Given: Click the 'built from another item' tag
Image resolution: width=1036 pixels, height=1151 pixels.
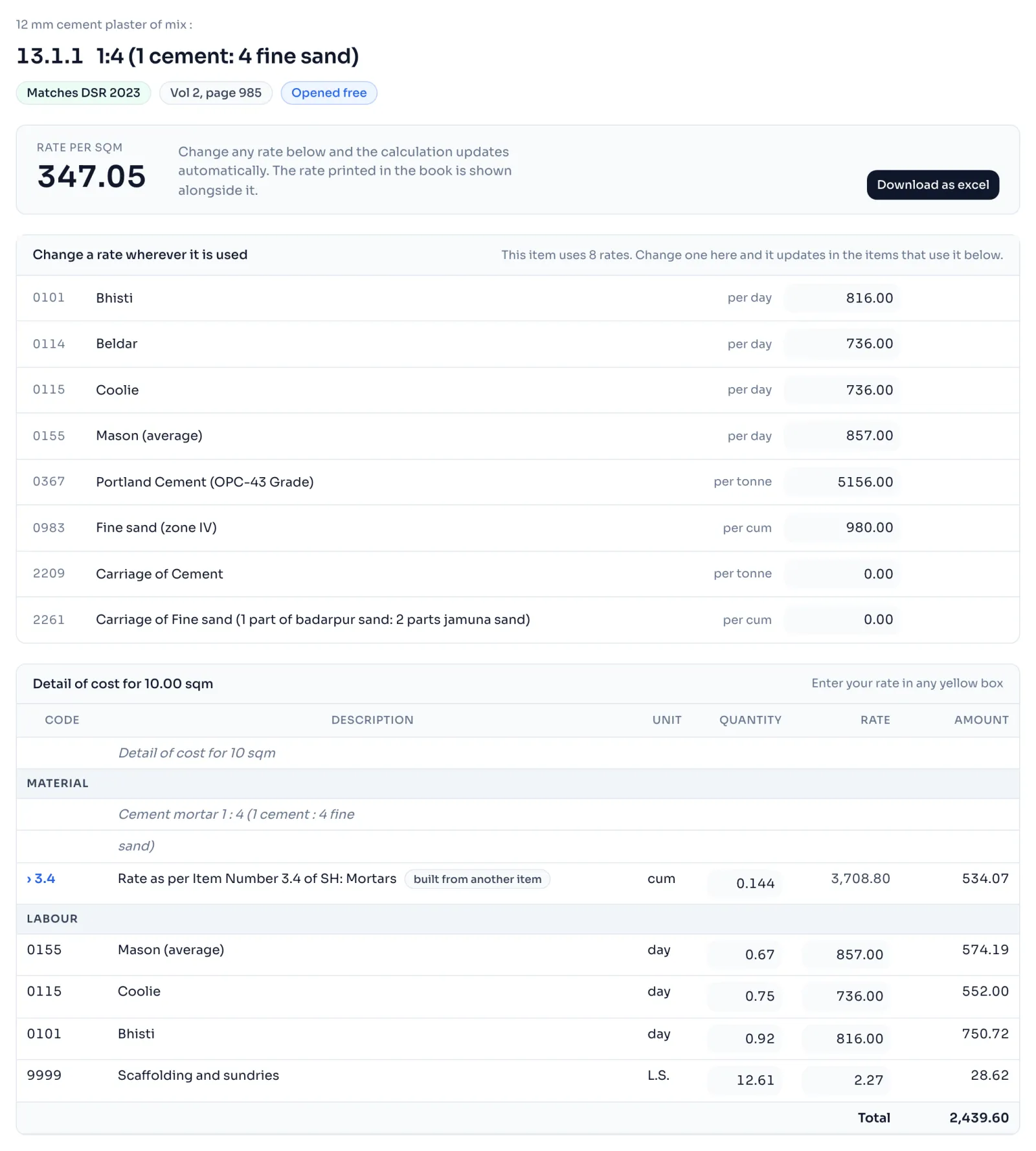Looking at the screenshot, I should pyautogui.click(x=477, y=879).
